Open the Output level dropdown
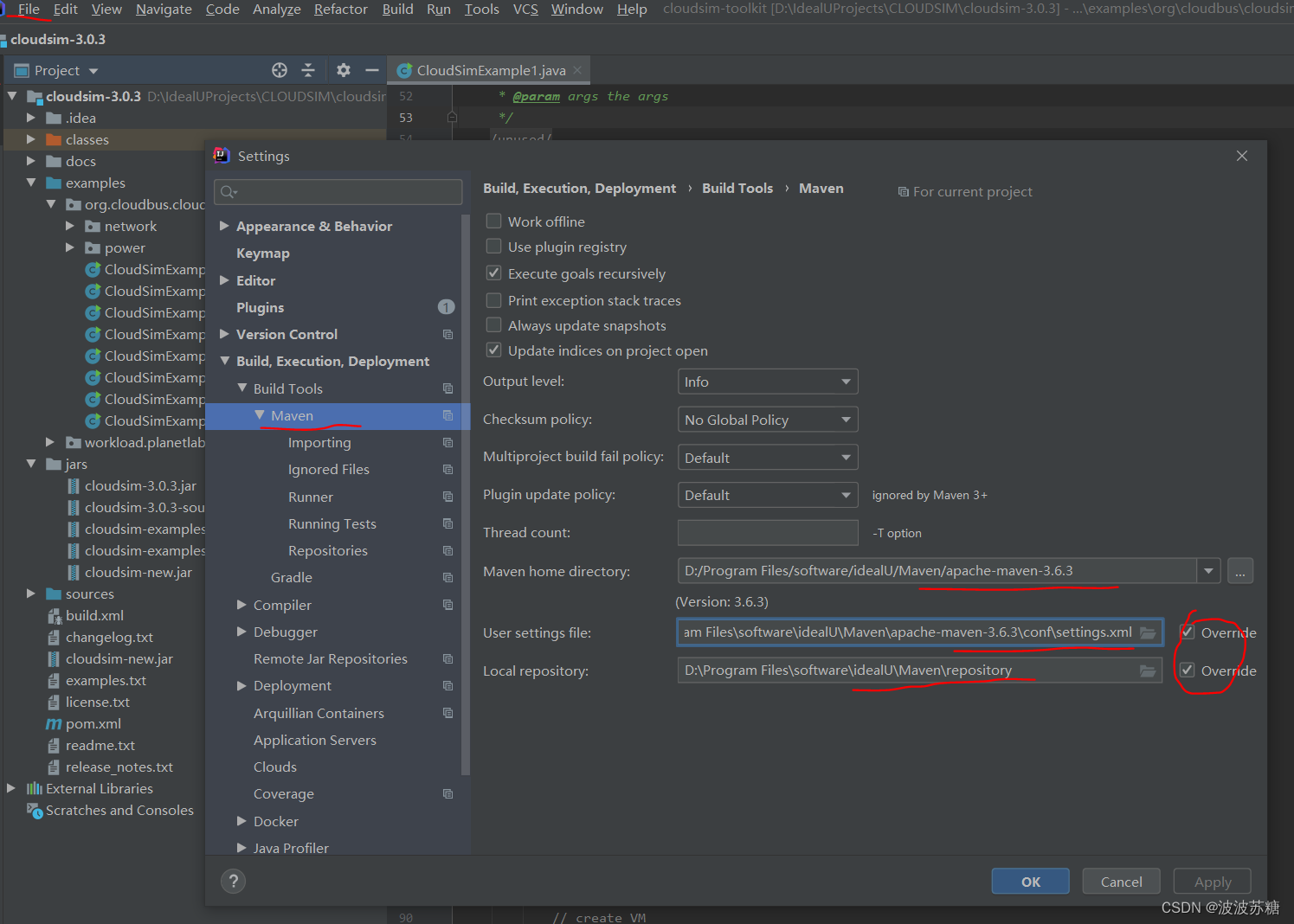This screenshot has height=924, width=1294. [x=768, y=382]
